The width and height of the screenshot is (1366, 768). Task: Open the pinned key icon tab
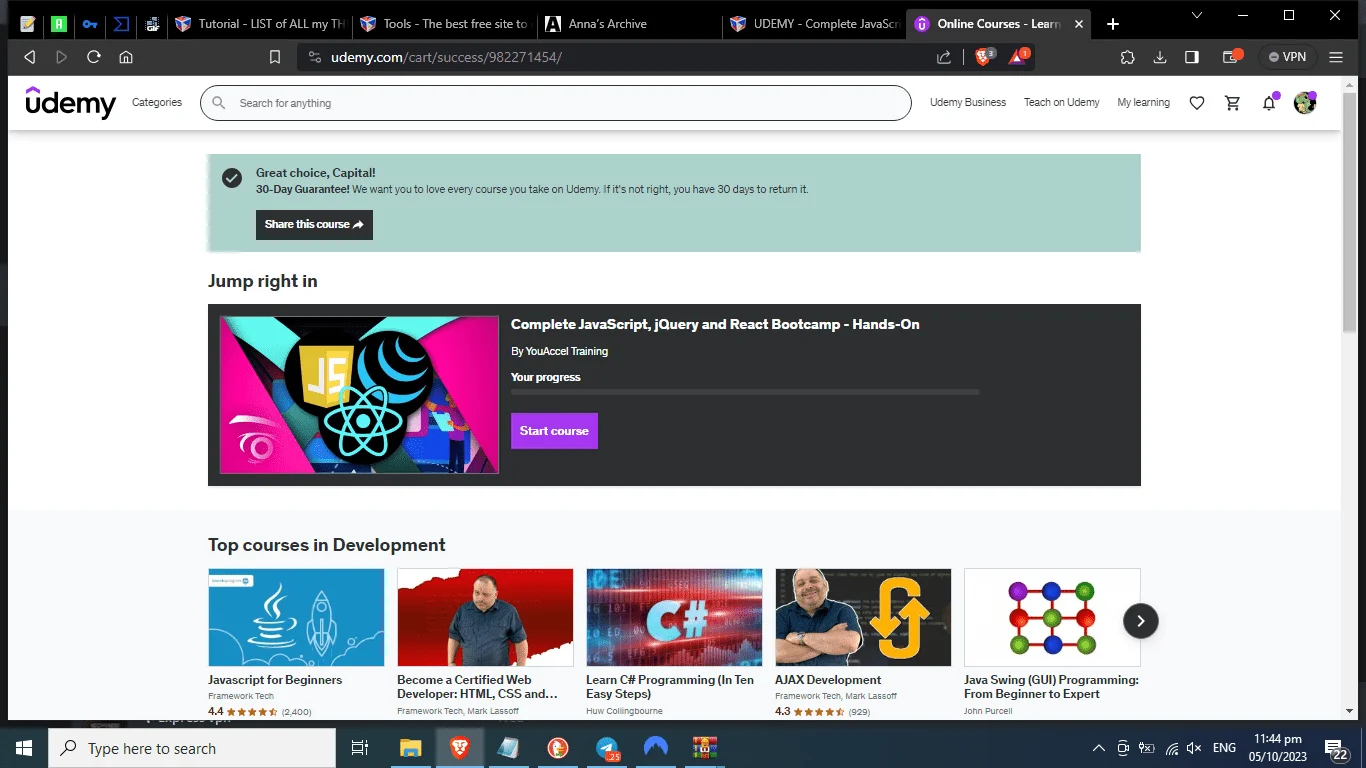coord(90,24)
